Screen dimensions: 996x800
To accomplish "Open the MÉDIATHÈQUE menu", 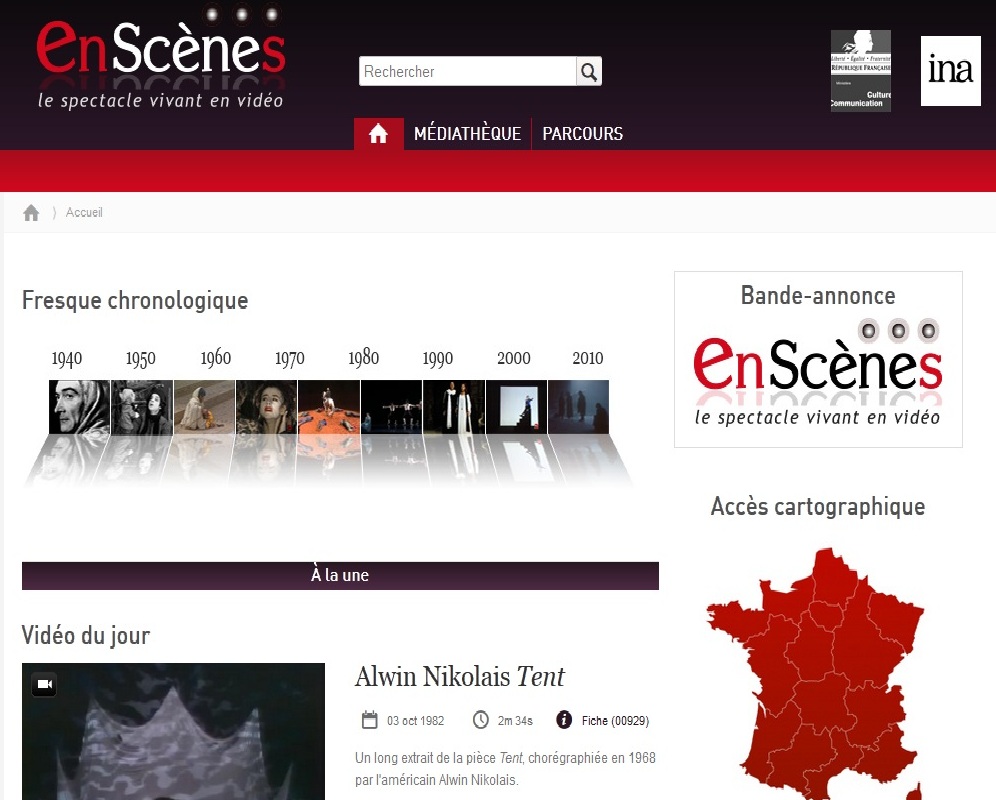I will coord(468,133).
